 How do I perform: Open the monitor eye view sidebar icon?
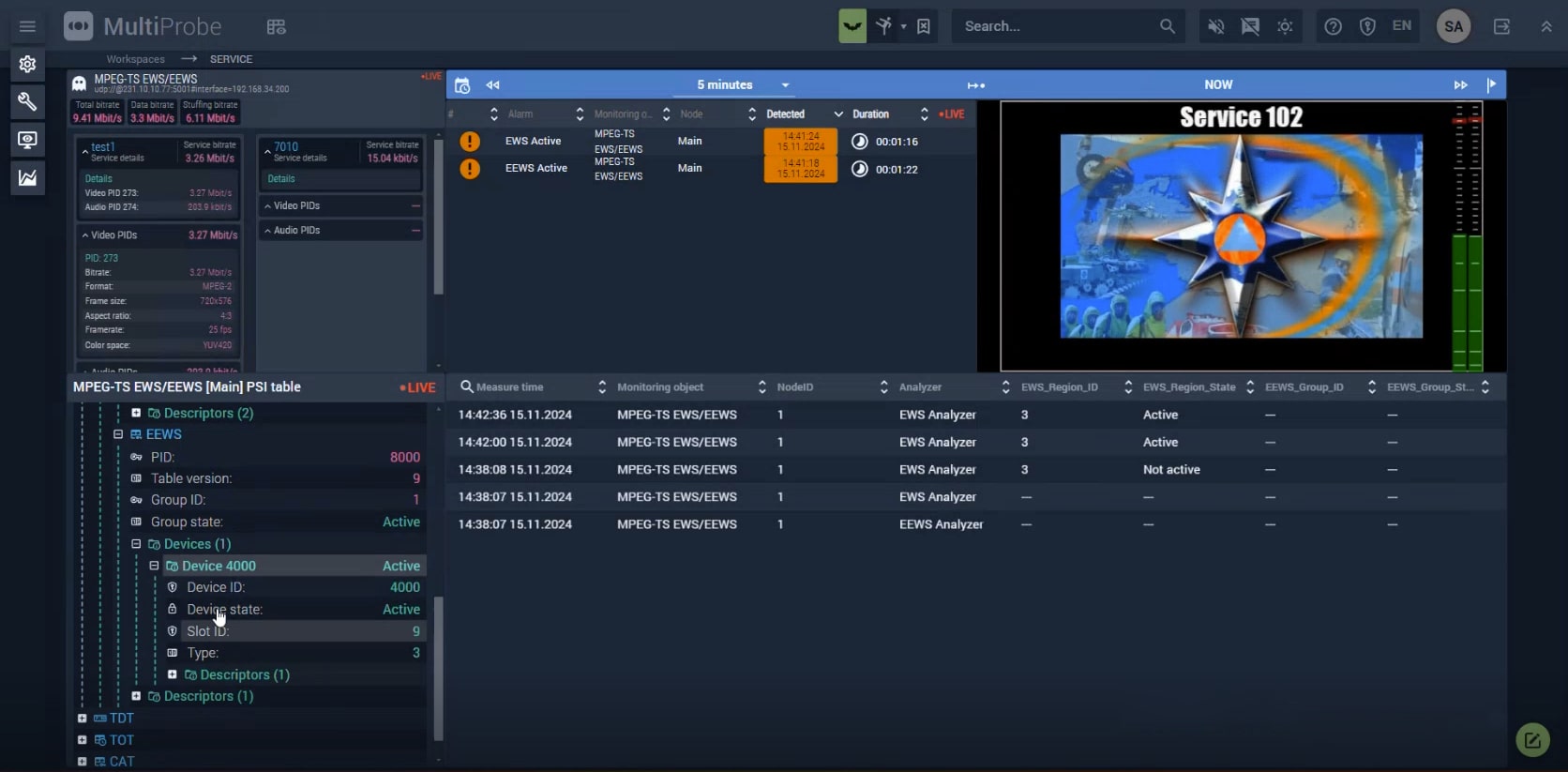[27, 140]
